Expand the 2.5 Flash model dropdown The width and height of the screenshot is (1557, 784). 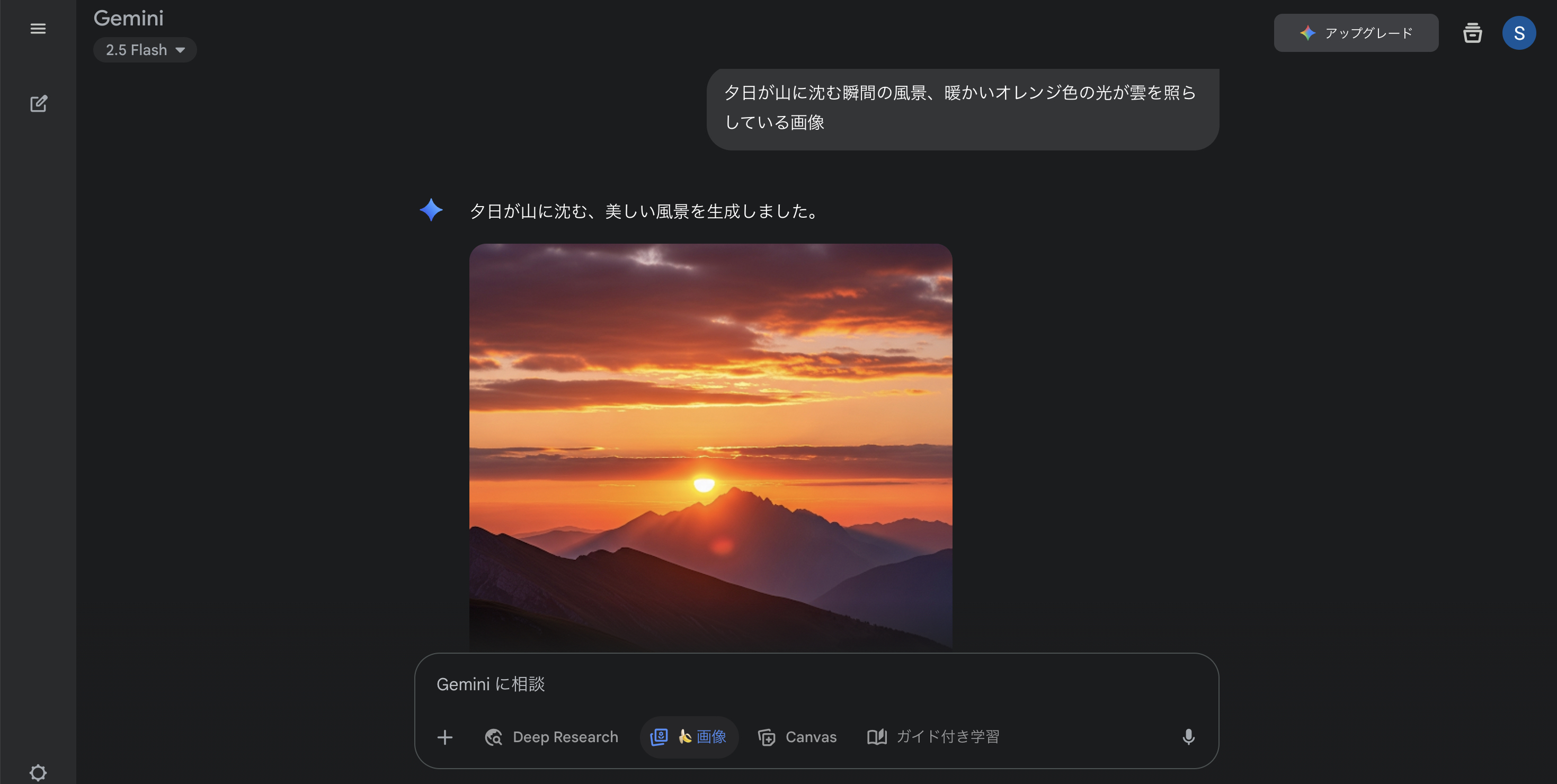145,50
